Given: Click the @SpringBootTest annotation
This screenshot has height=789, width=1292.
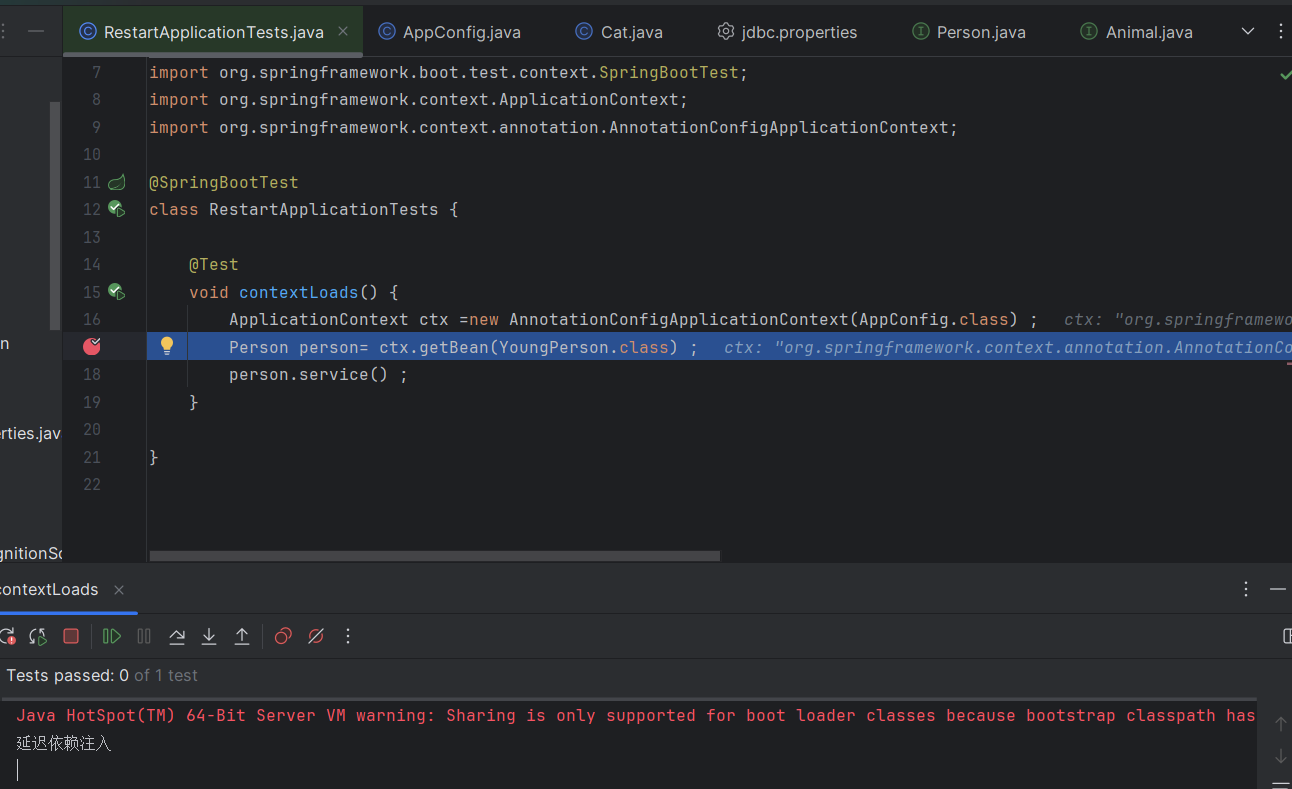Looking at the screenshot, I should click(x=224, y=182).
